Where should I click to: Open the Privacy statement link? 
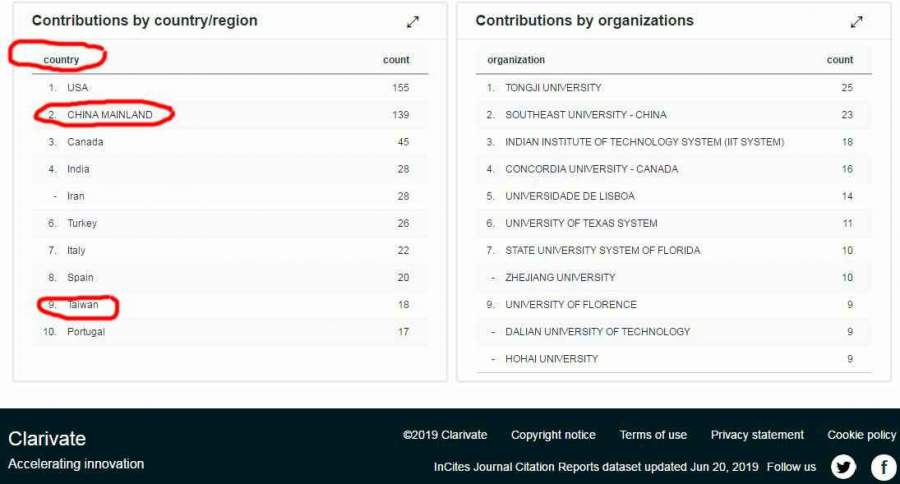point(757,435)
